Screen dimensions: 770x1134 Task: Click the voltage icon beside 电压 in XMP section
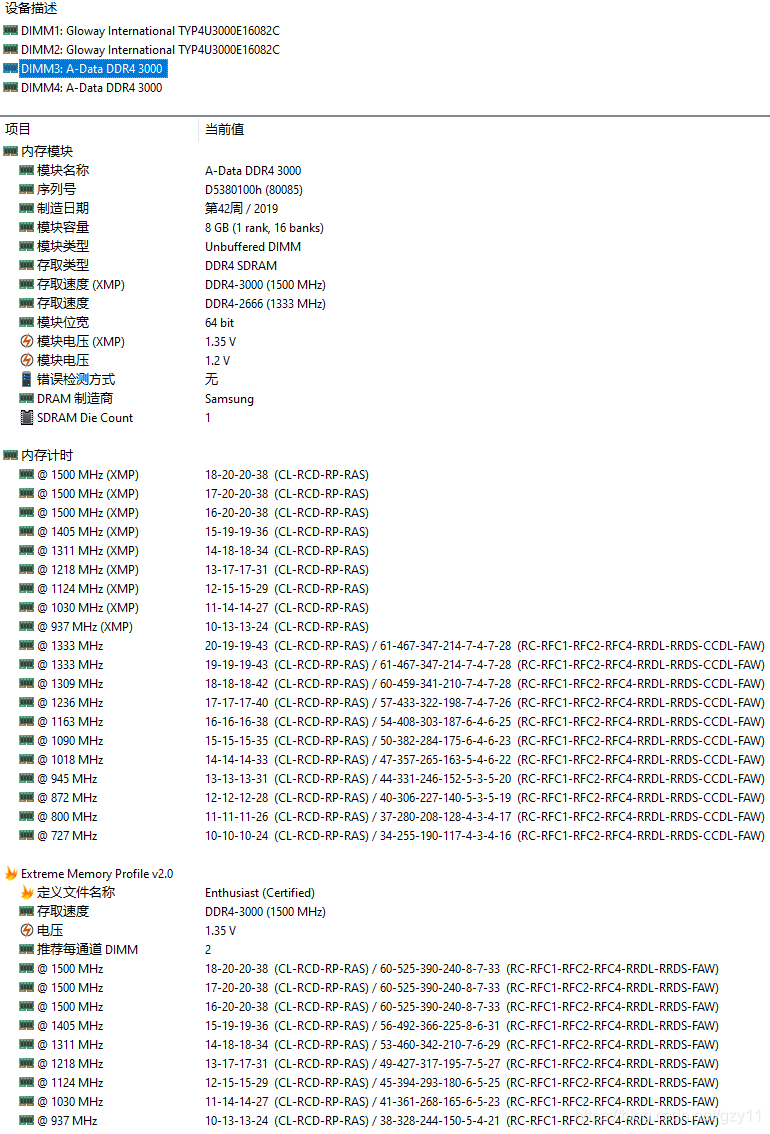point(27,930)
